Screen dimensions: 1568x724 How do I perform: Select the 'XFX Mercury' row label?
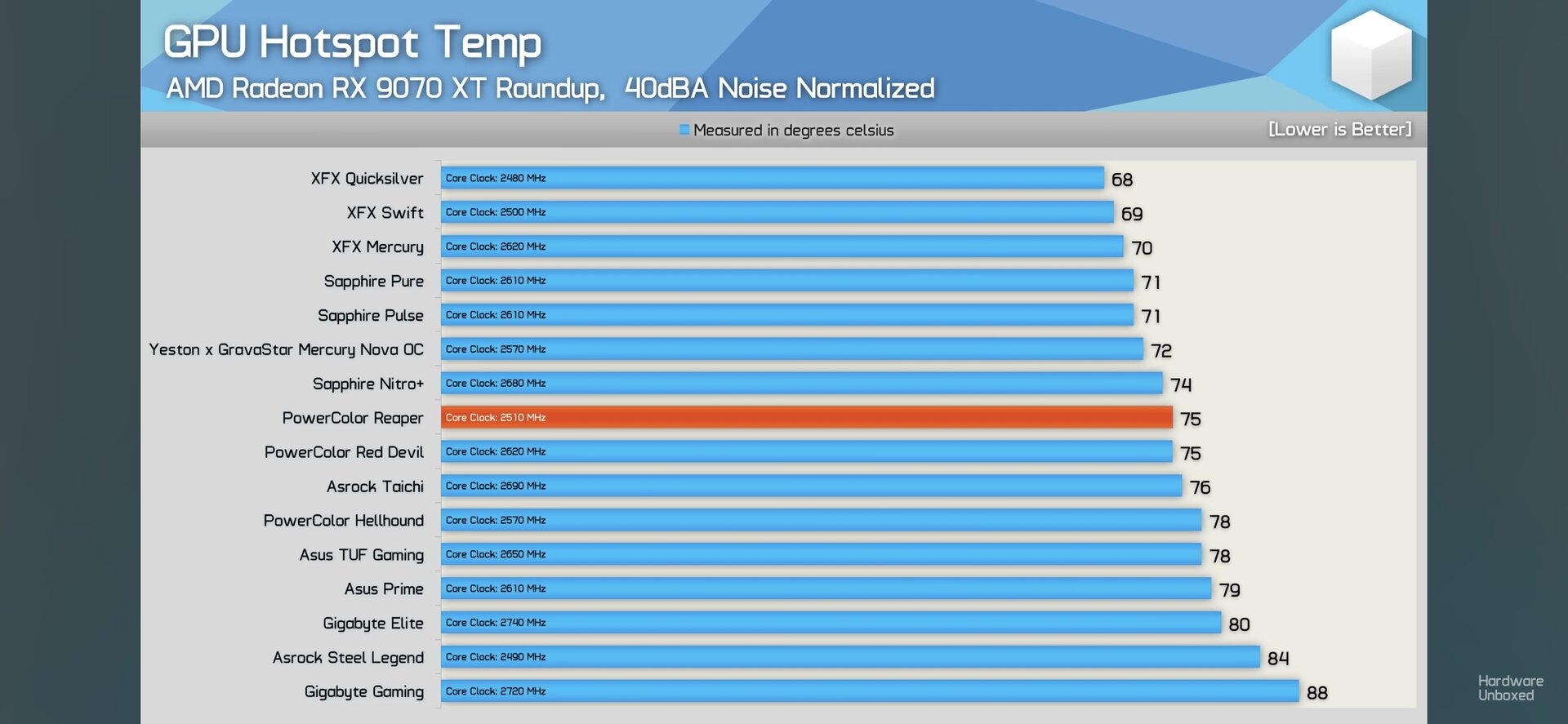point(377,247)
